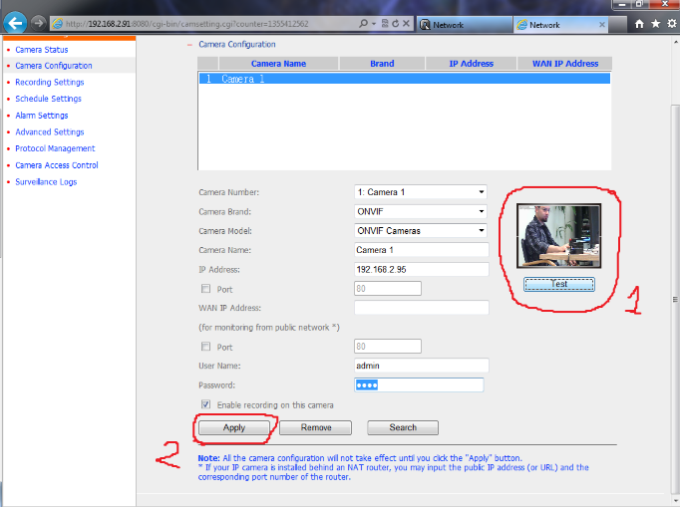Expand the Camera Brand dropdown
Screen dimensions: 680x507
pyautogui.click(x=420, y=212)
